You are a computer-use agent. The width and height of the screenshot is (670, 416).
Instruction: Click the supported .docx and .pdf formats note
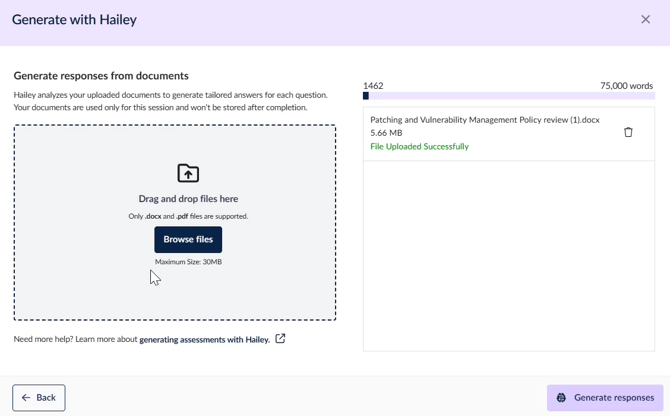[x=188, y=216]
